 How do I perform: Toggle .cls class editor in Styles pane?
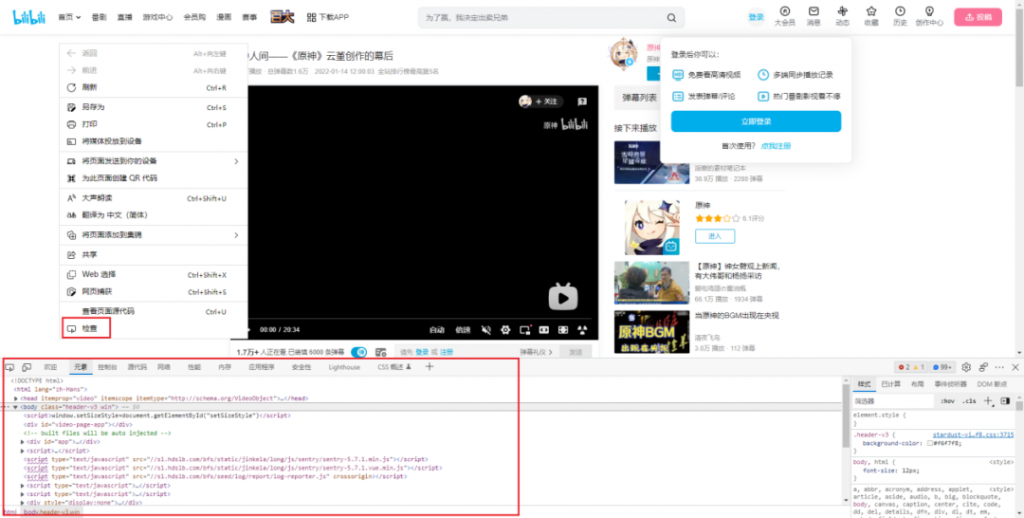(x=969, y=401)
